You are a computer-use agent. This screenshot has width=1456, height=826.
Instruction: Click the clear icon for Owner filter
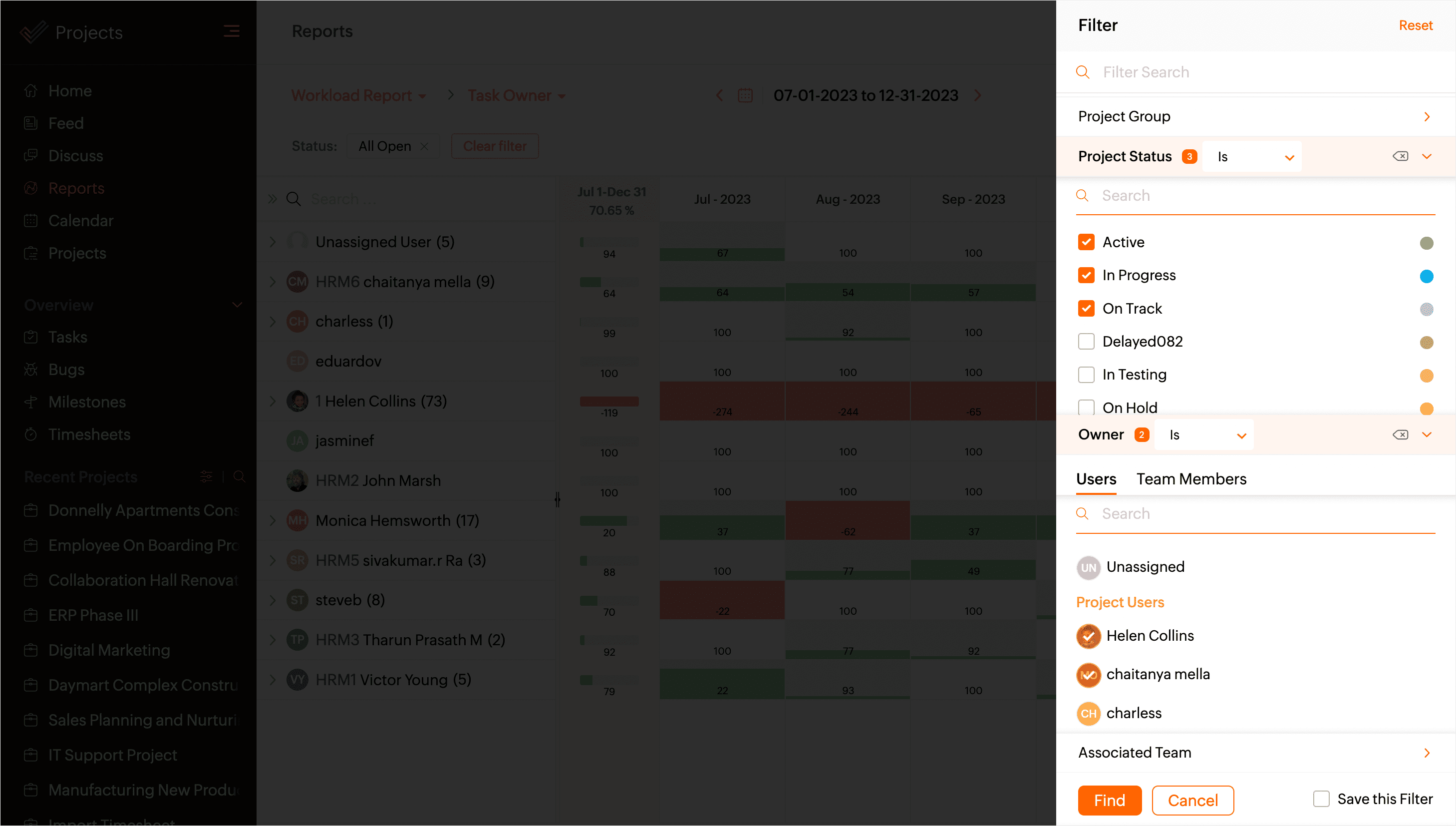1400,434
